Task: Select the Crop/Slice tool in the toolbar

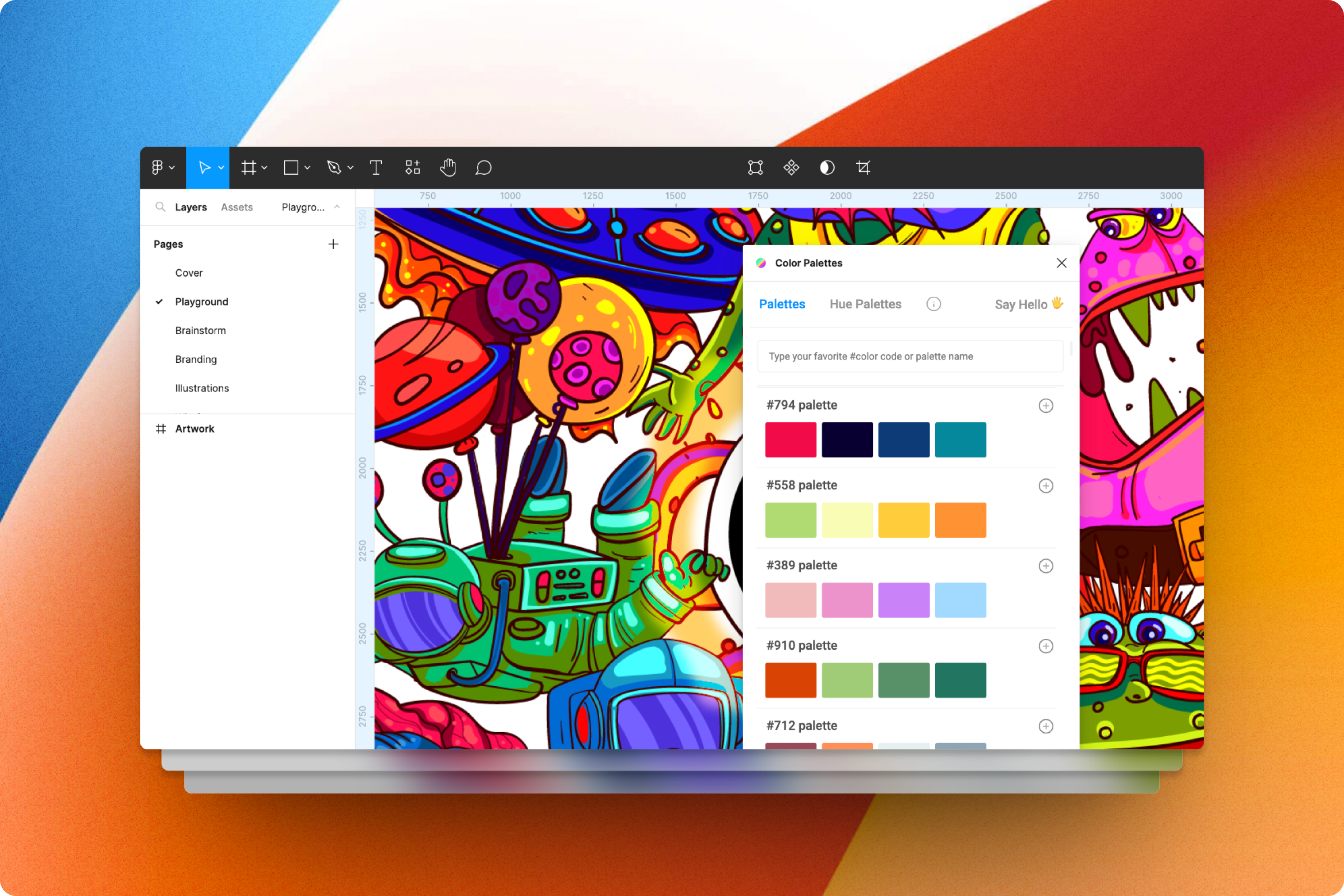Action: point(863,167)
